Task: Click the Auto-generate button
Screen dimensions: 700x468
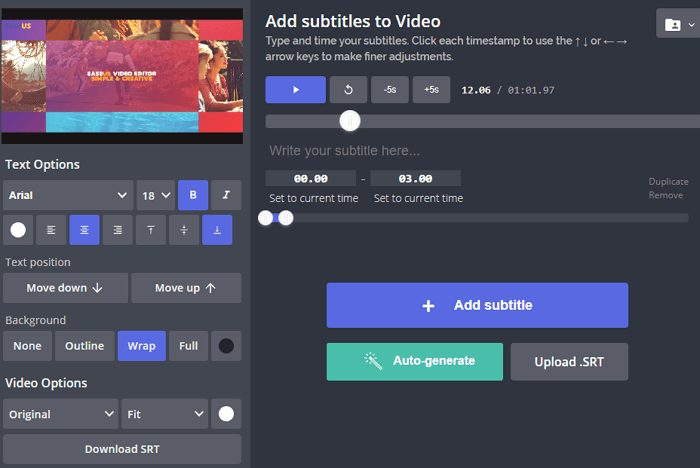Action: tap(414, 361)
